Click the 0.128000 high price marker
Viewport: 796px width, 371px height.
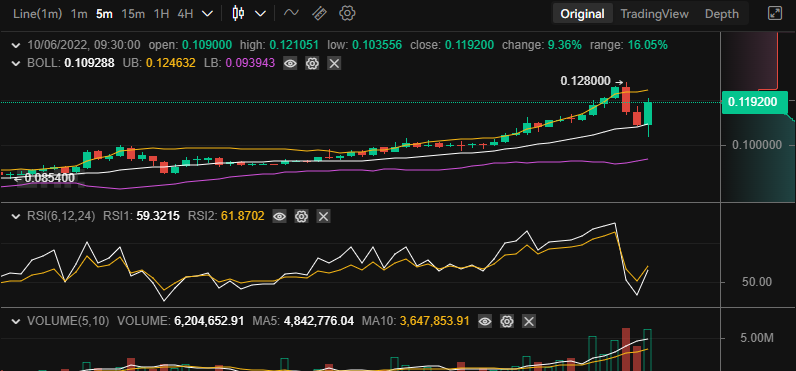(x=585, y=81)
